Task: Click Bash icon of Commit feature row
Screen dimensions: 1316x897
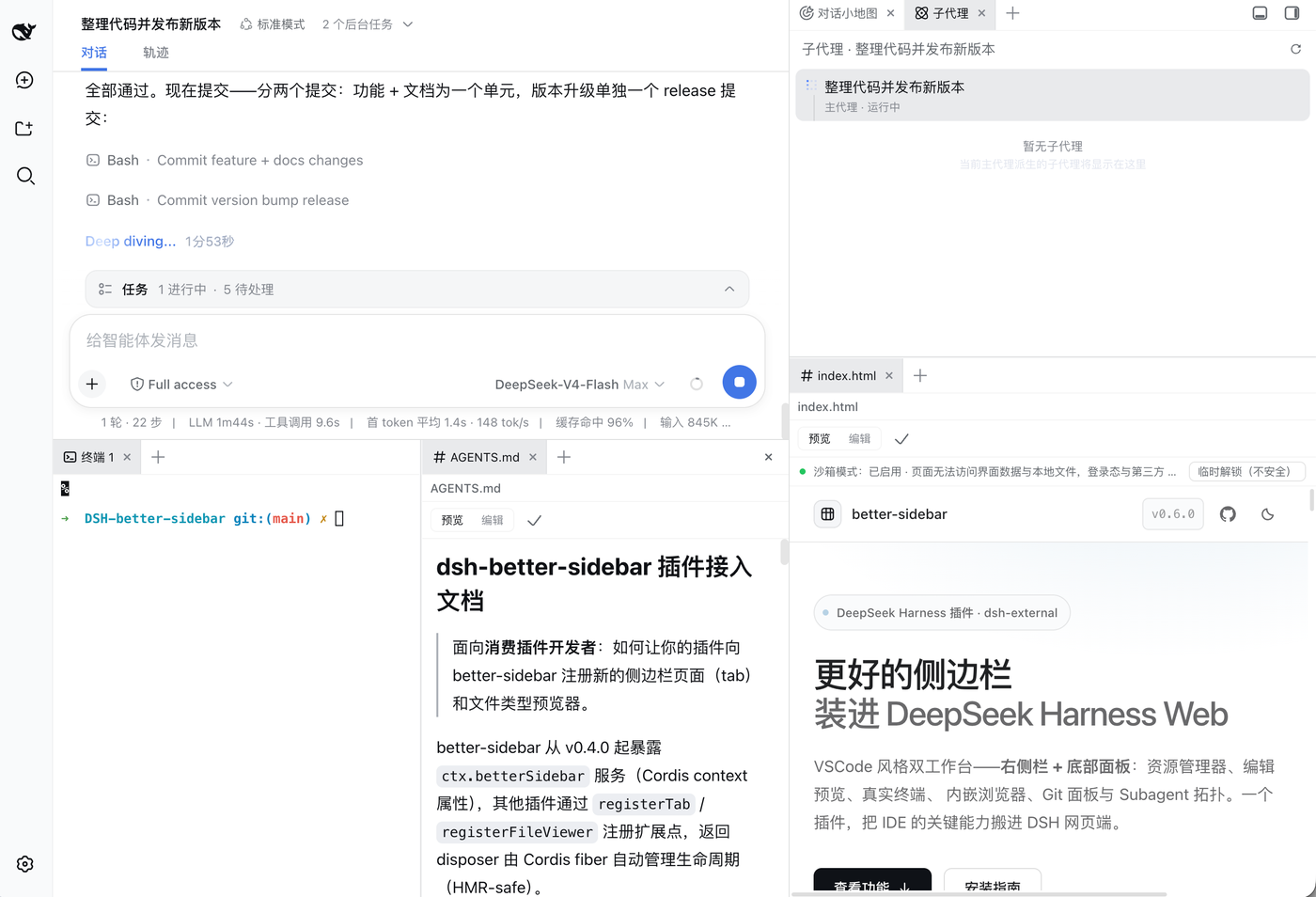Action: [93, 160]
